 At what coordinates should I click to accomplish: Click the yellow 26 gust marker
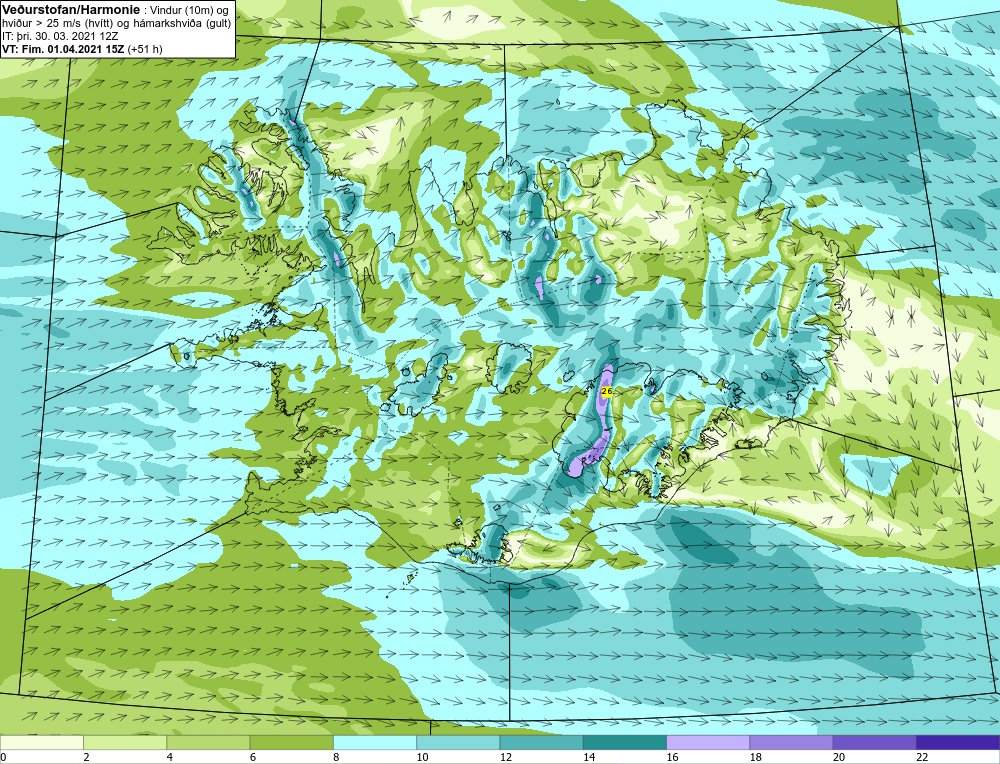[607, 391]
